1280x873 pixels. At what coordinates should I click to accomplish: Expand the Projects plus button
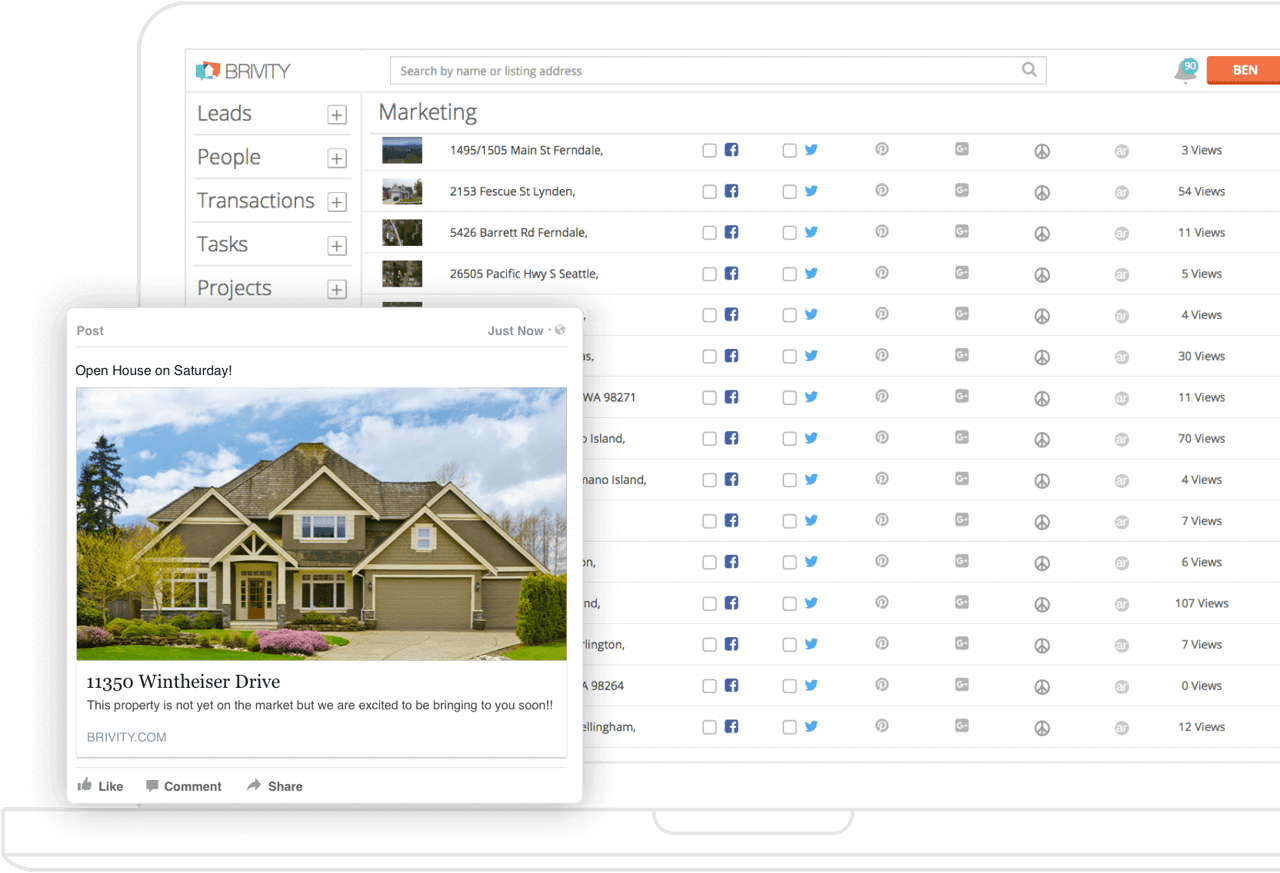(x=337, y=289)
